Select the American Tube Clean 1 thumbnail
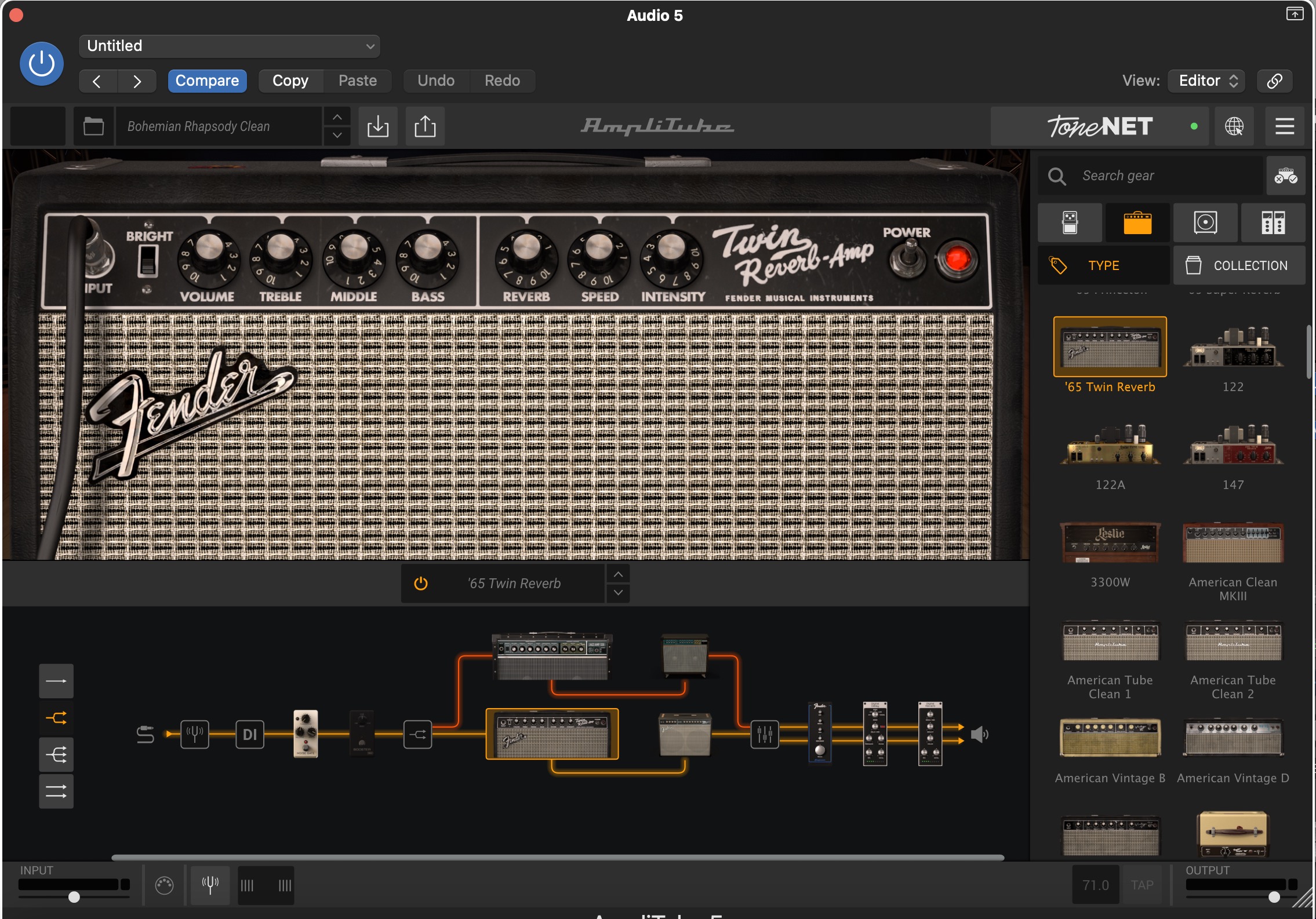This screenshot has height=919, width=1316. click(1110, 640)
